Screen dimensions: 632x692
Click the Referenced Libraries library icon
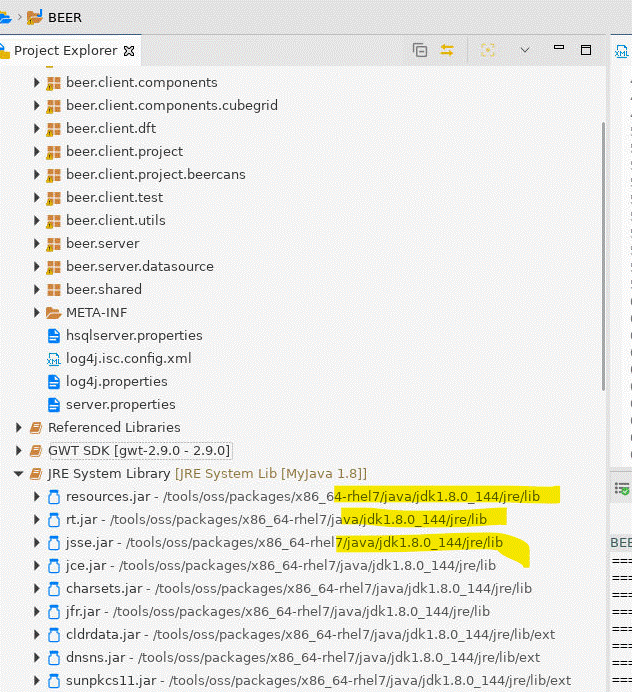point(36,428)
